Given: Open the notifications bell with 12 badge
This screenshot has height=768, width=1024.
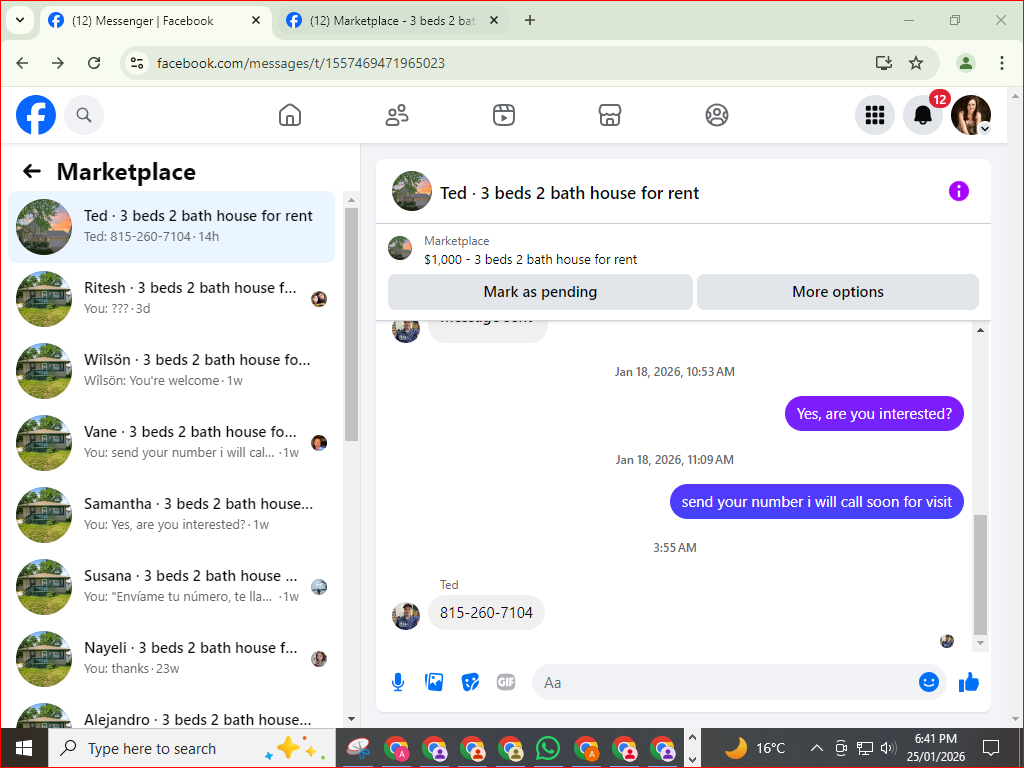Looking at the screenshot, I should 923,115.
